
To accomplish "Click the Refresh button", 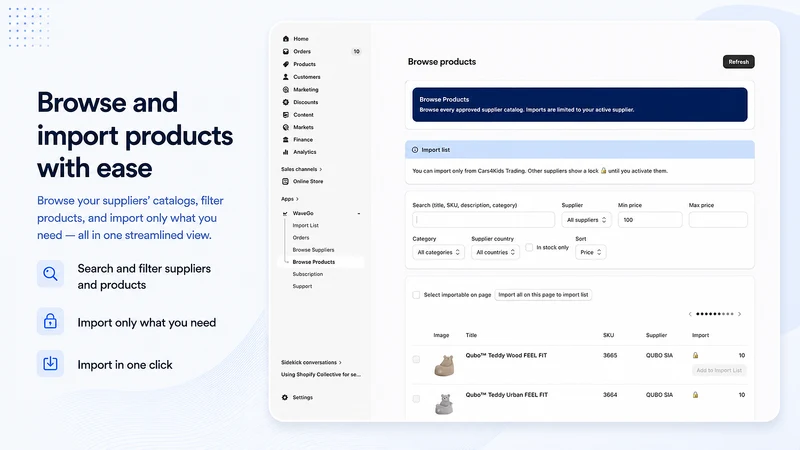I will pyautogui.click(x=738, y=62).
